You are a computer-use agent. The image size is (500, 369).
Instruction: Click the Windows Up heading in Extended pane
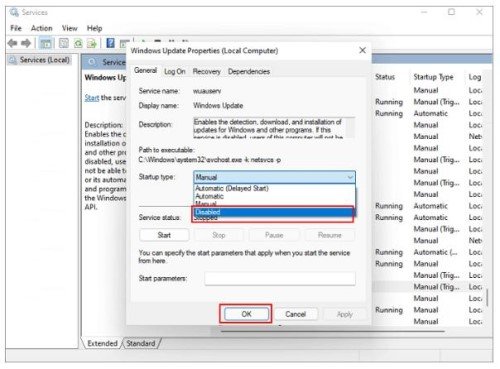click(x=105, y=77)
